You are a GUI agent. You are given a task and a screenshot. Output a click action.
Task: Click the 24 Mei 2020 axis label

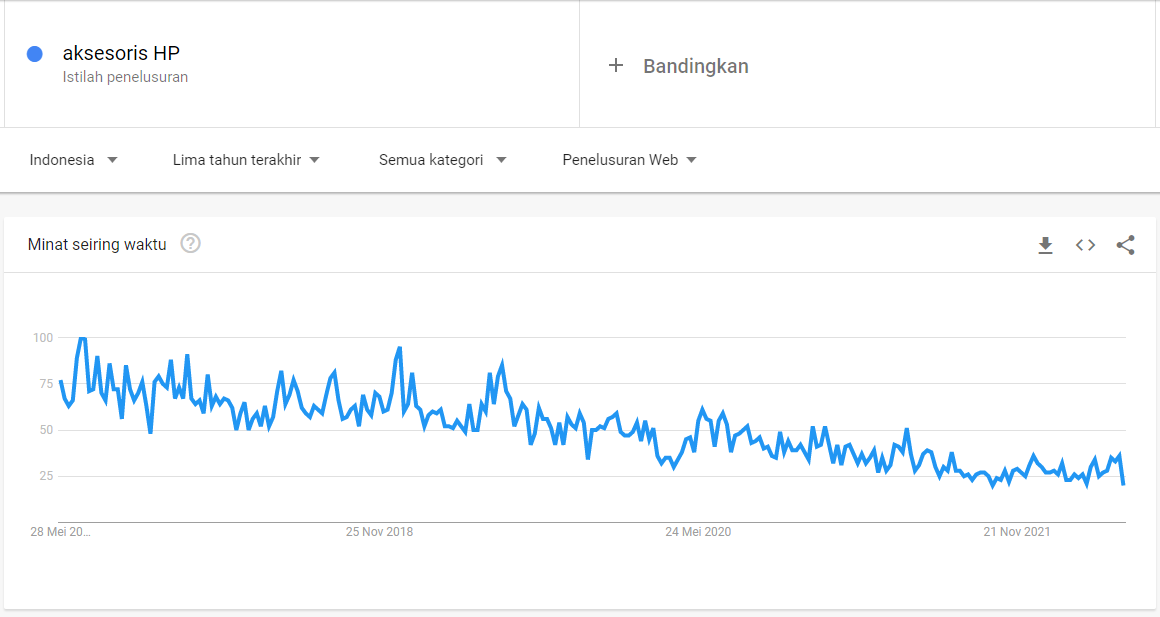point(697,532)
